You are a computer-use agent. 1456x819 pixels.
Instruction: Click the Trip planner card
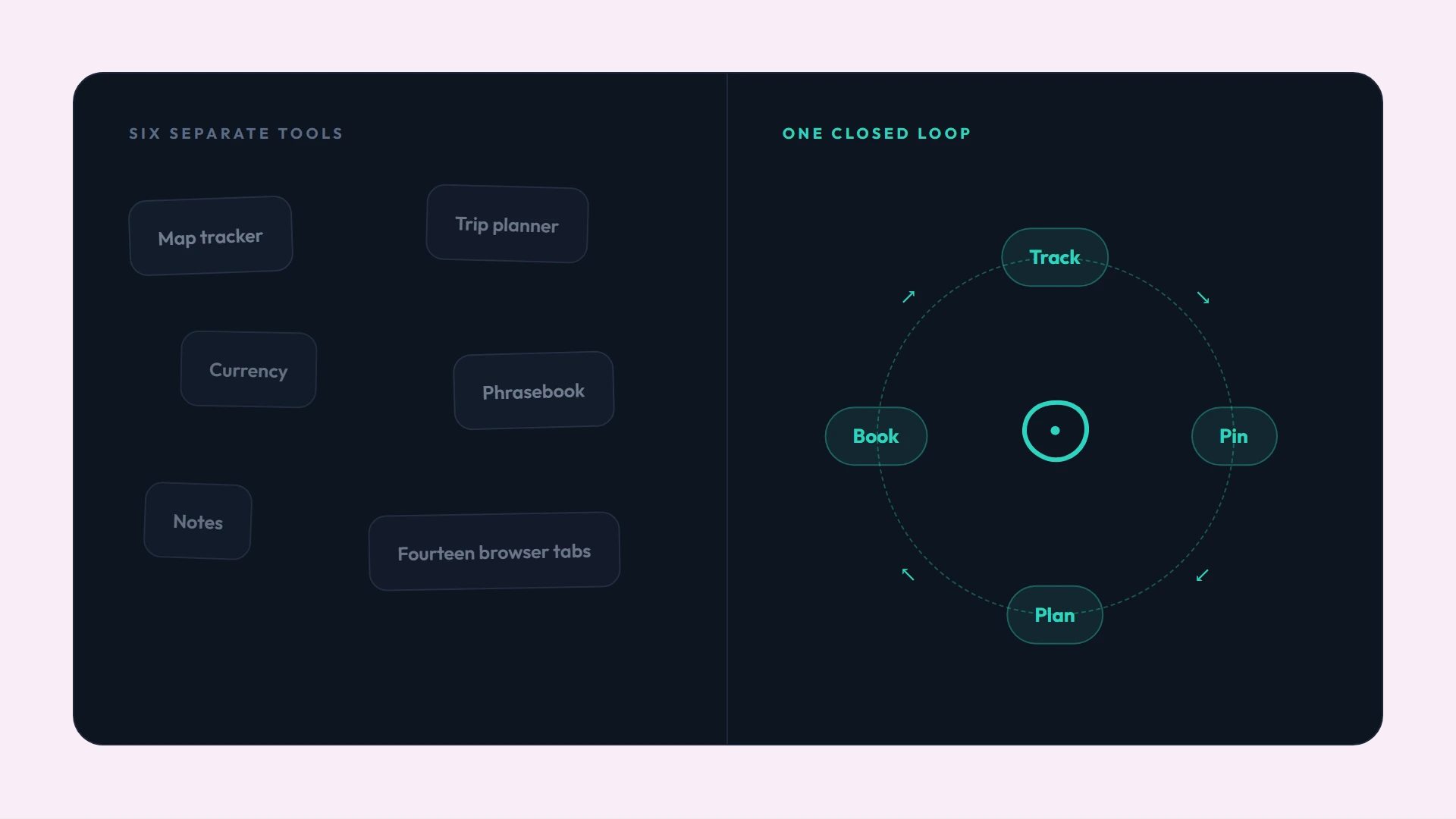point(507,224)
